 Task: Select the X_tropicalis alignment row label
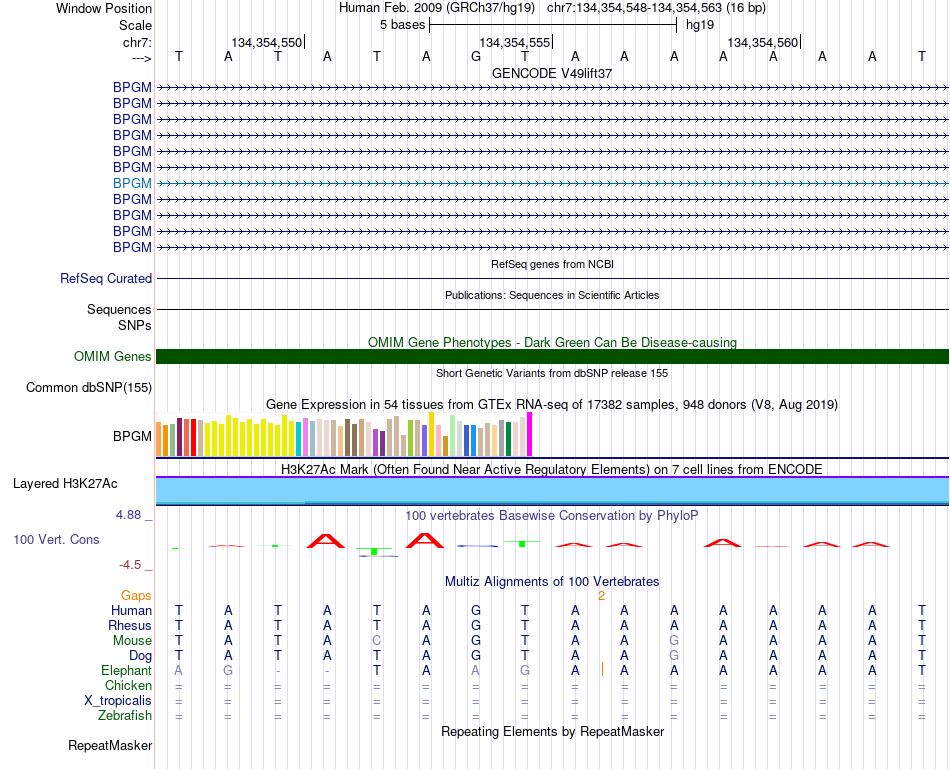coord(118,701)
